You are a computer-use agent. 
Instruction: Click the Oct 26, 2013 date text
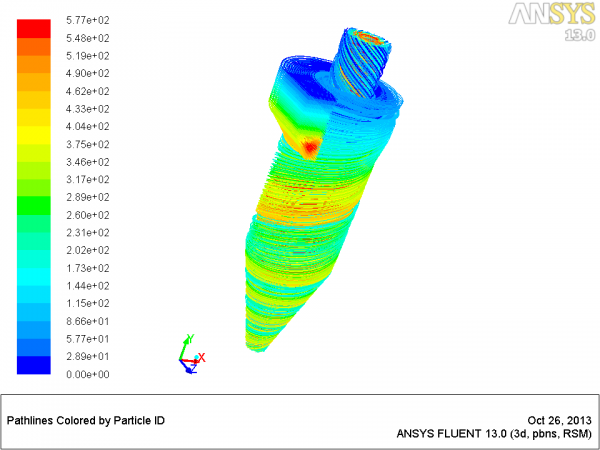click(559, 421)
